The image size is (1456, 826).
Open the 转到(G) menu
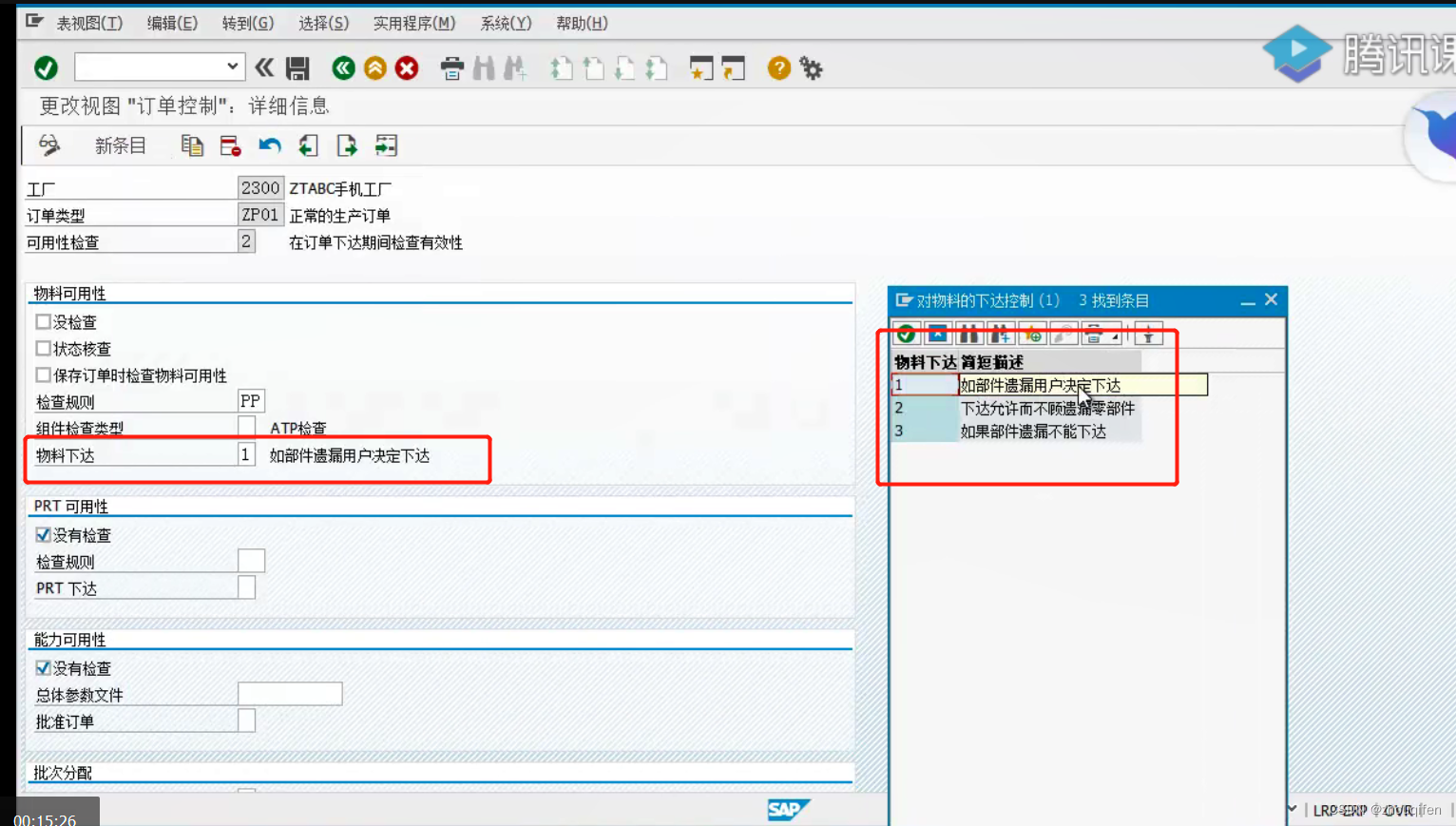pyautogui.click(x=248, y=23)
